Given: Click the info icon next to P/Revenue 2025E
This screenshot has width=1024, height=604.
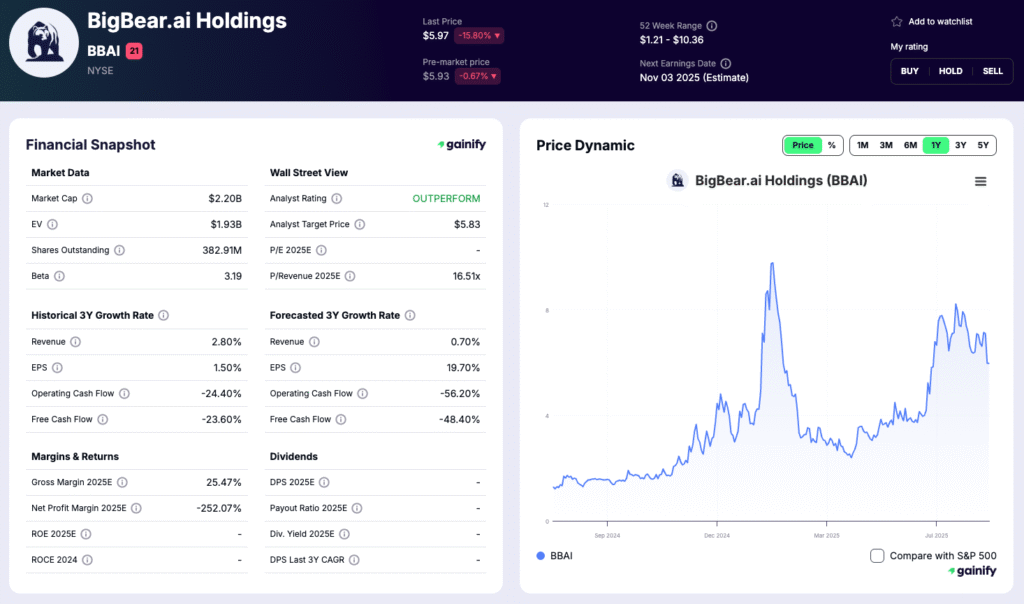Looking at the screenshot, I should point(350,276).
